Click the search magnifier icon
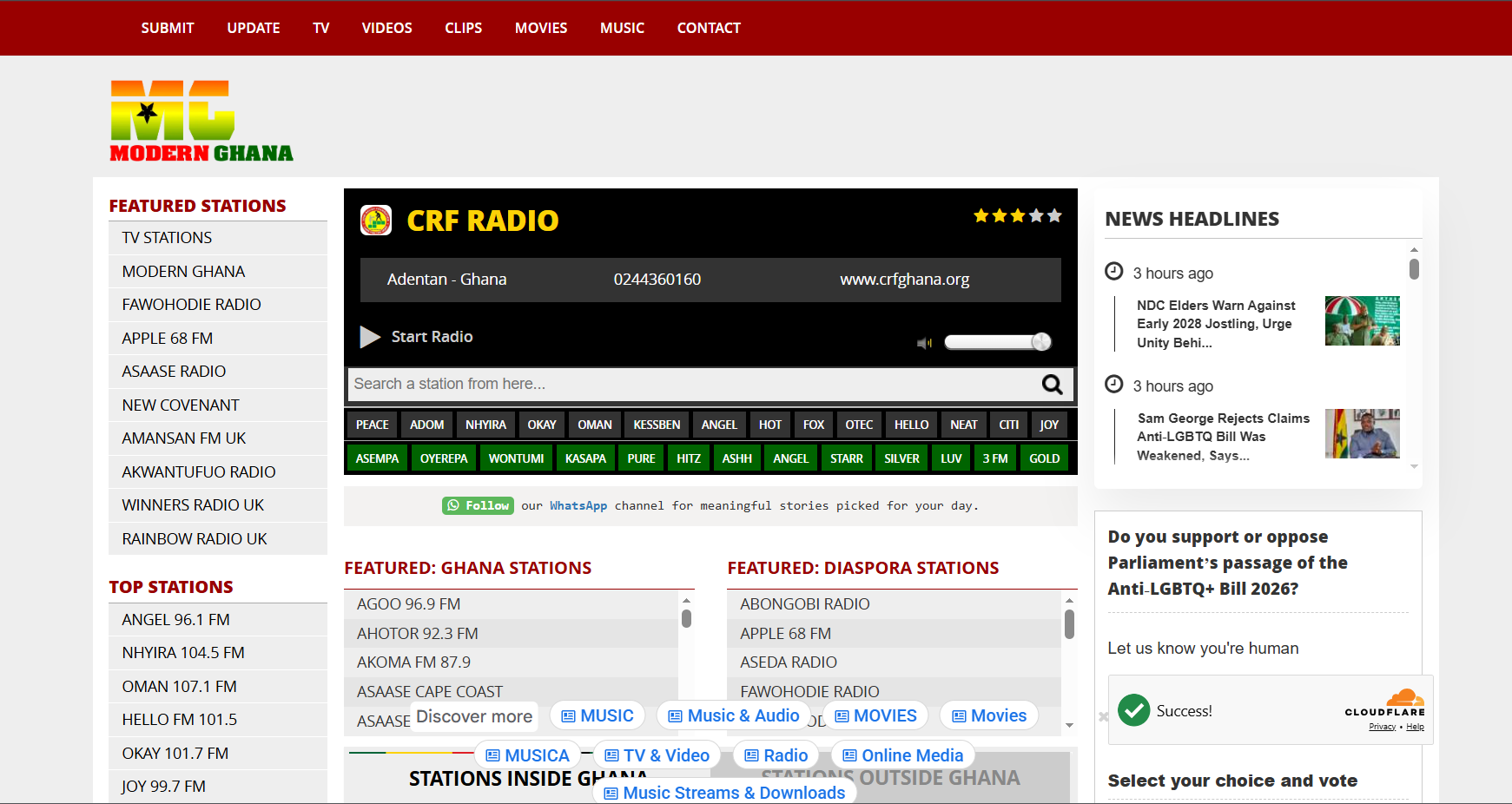 coord(1052,384)
